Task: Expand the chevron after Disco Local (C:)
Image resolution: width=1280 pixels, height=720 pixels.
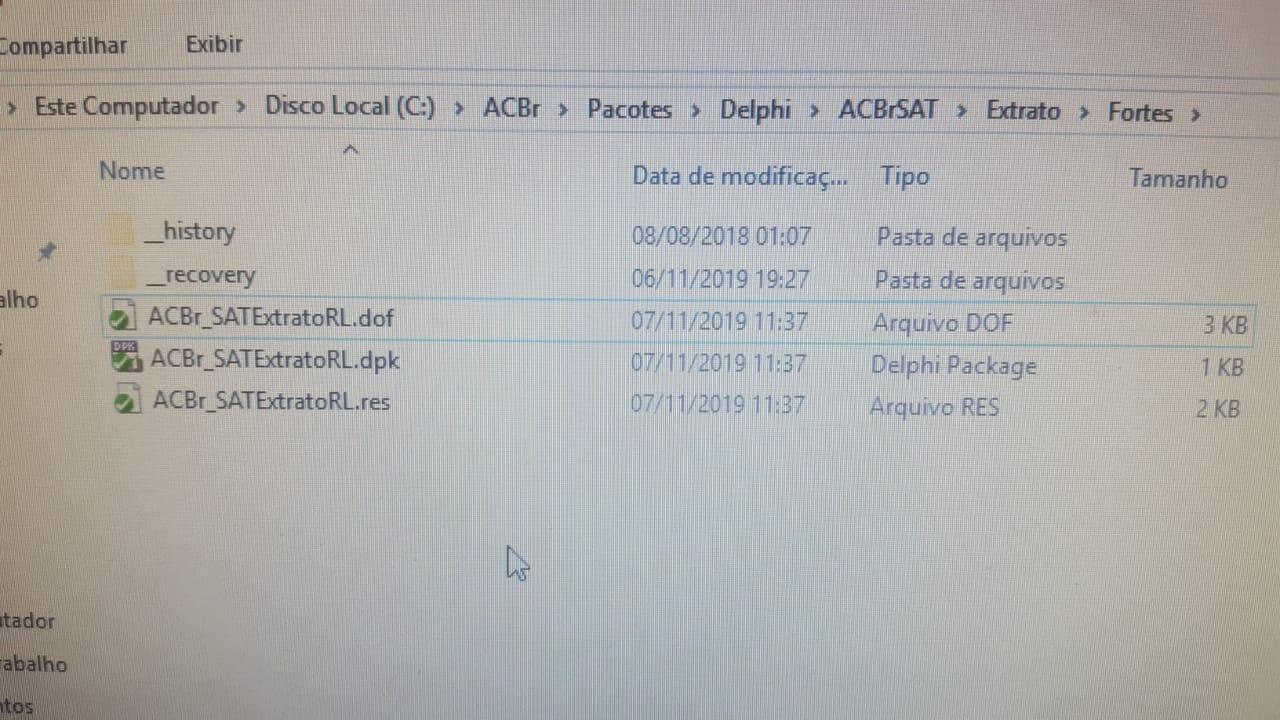Action: coord(459,108)
